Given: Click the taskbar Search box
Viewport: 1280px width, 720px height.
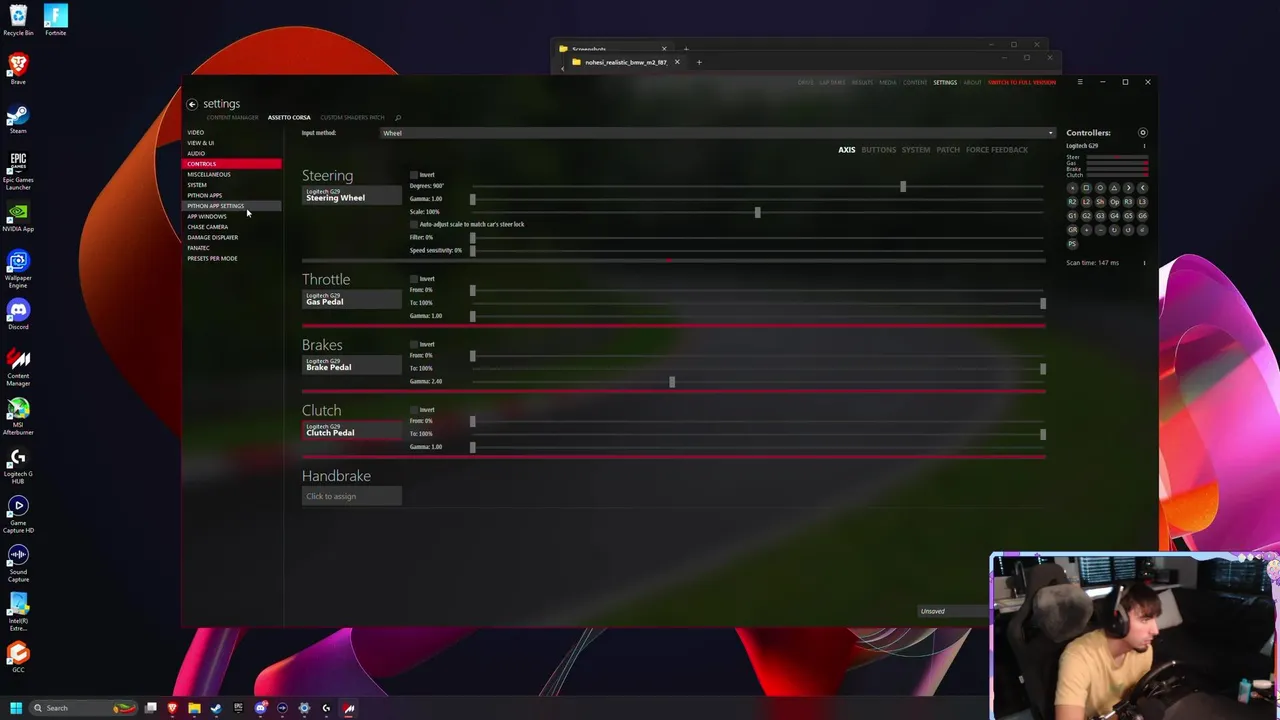Looking at the screenshot, I should 85,708.
